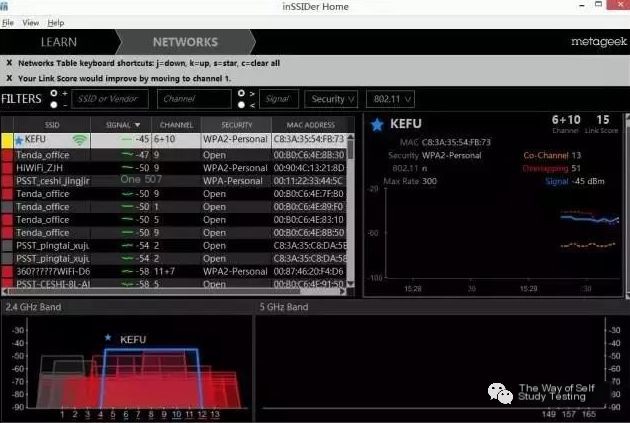Click the table horizontal scrollbar left arrow
The height and width of the screenshot is (423, 630).
[5, 292]
